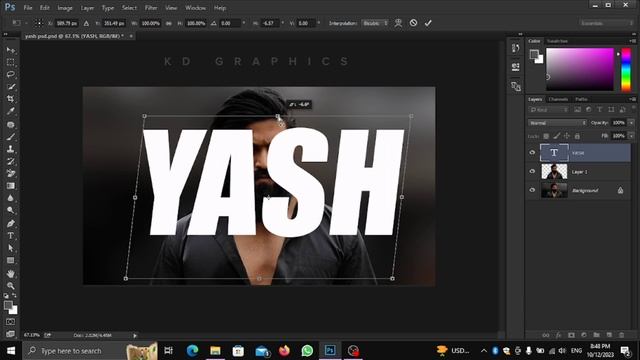
Task: Open the Layer menu
Action: pyautogui.click(x=87, y=8)
